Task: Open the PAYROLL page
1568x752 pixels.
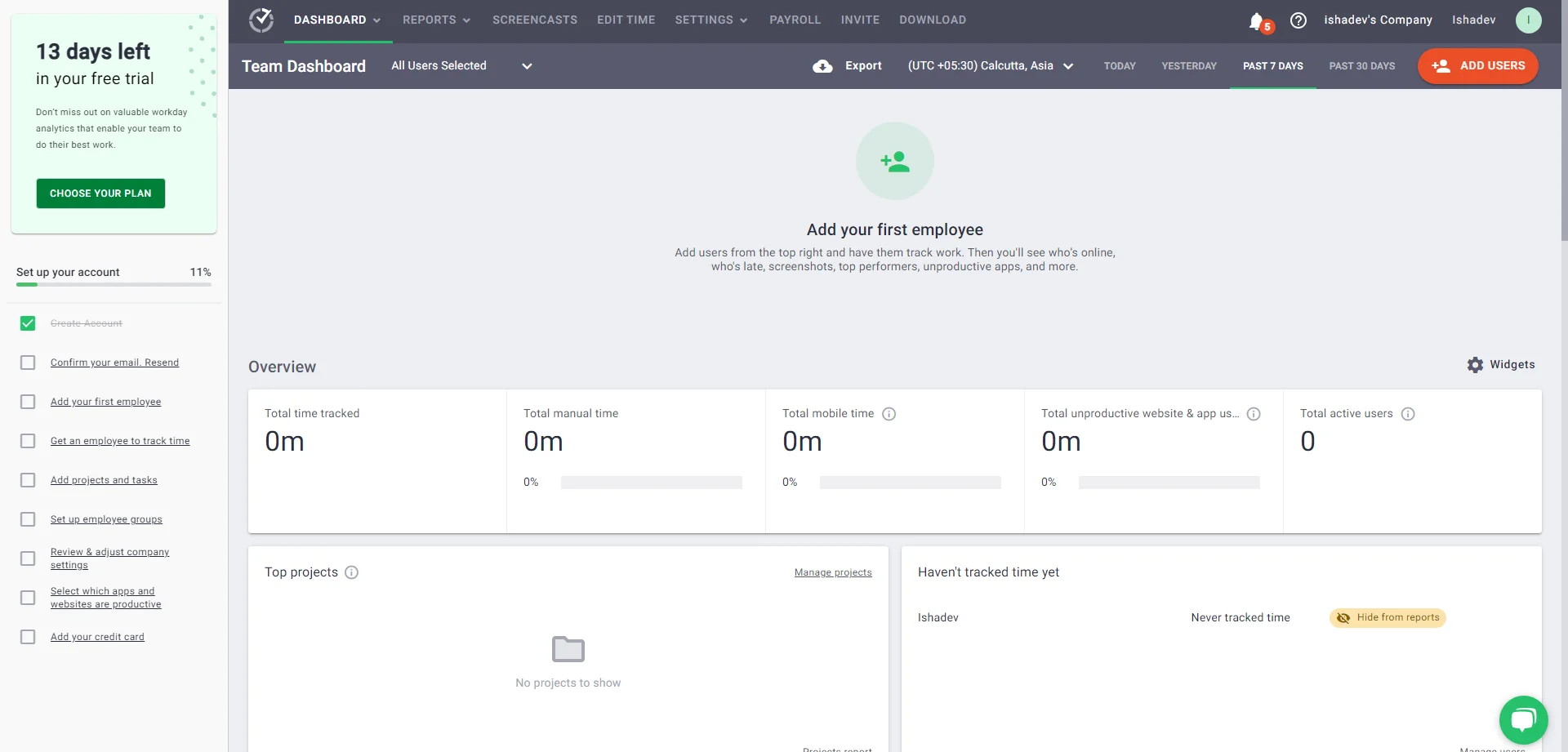Action: point(795,20)
